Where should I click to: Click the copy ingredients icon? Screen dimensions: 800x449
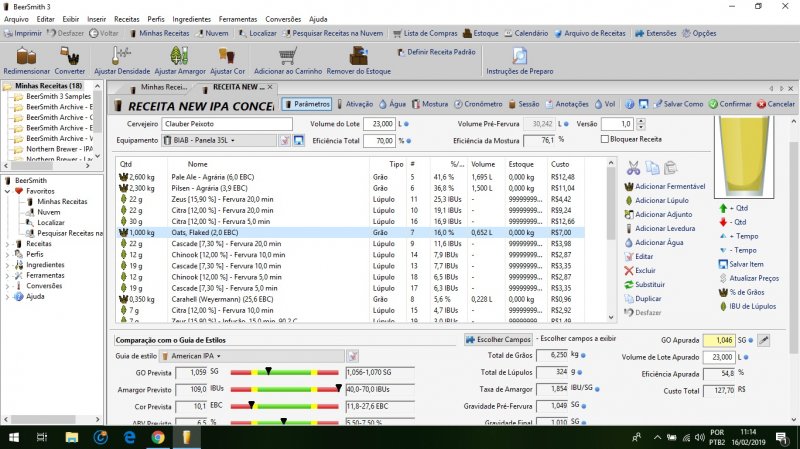pos(652,167)
